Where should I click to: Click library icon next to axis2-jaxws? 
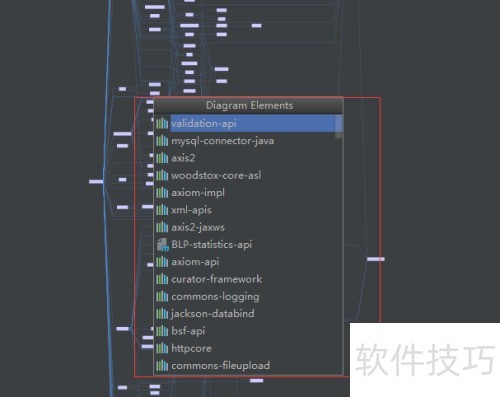point(162,227)
